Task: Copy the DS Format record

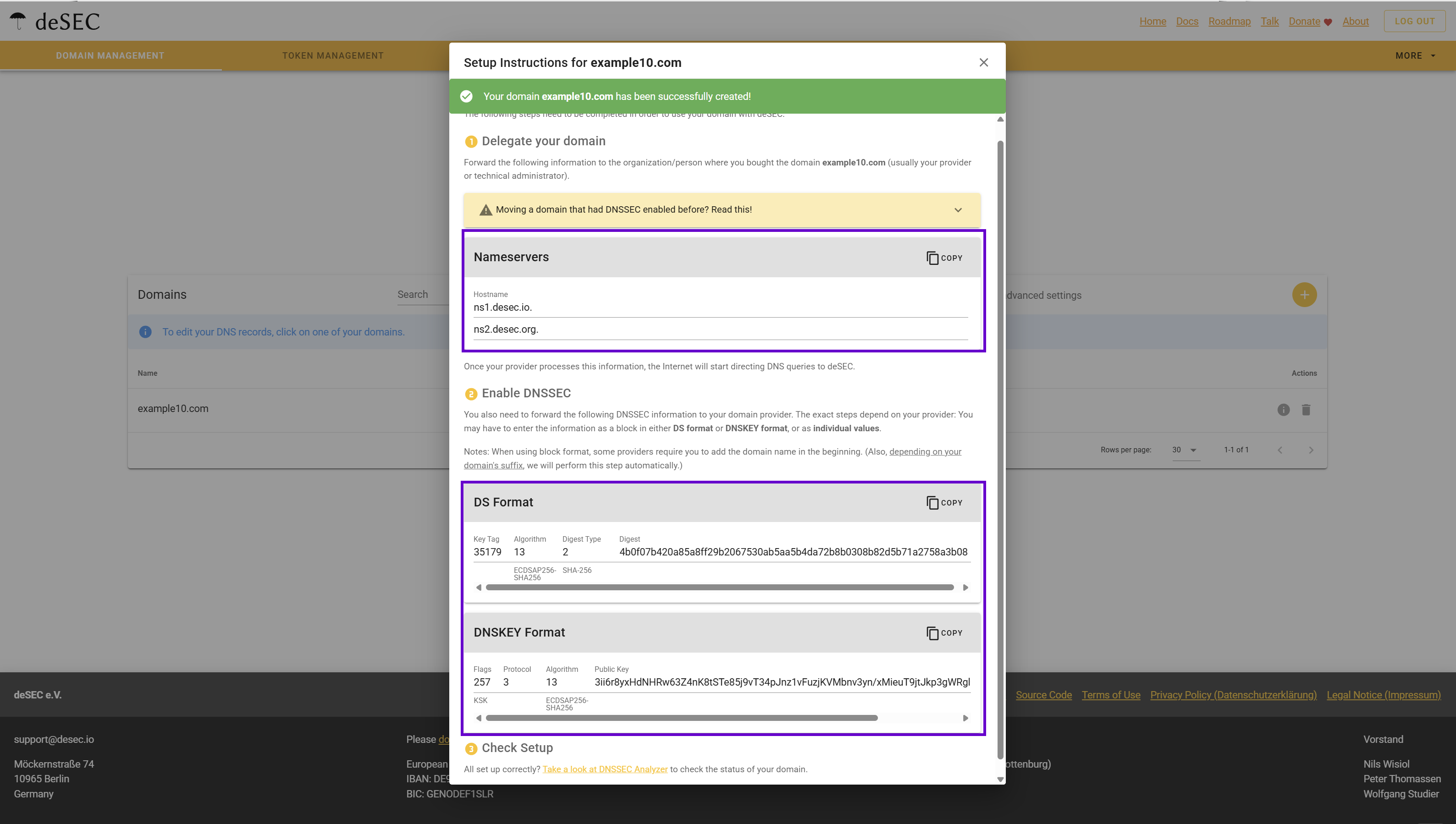Action: point(944,503)
